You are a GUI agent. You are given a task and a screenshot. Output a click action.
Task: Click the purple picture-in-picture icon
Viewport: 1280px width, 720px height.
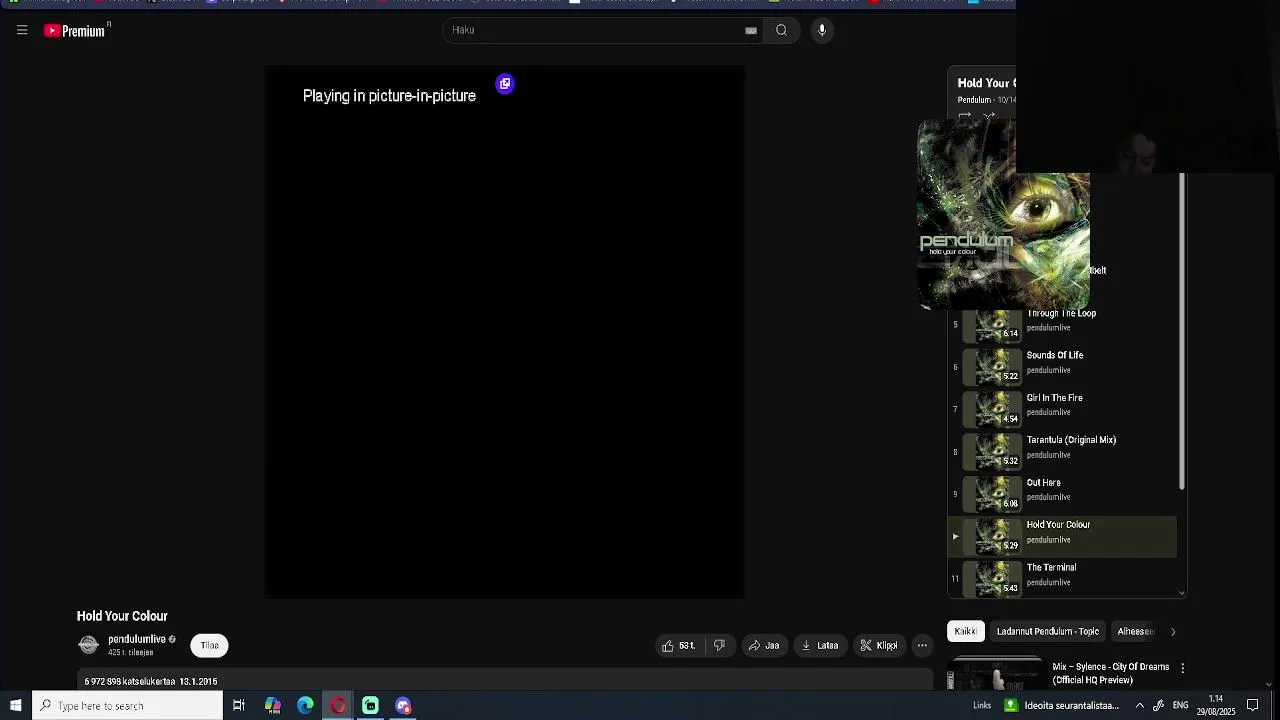(x=505, y=84)
